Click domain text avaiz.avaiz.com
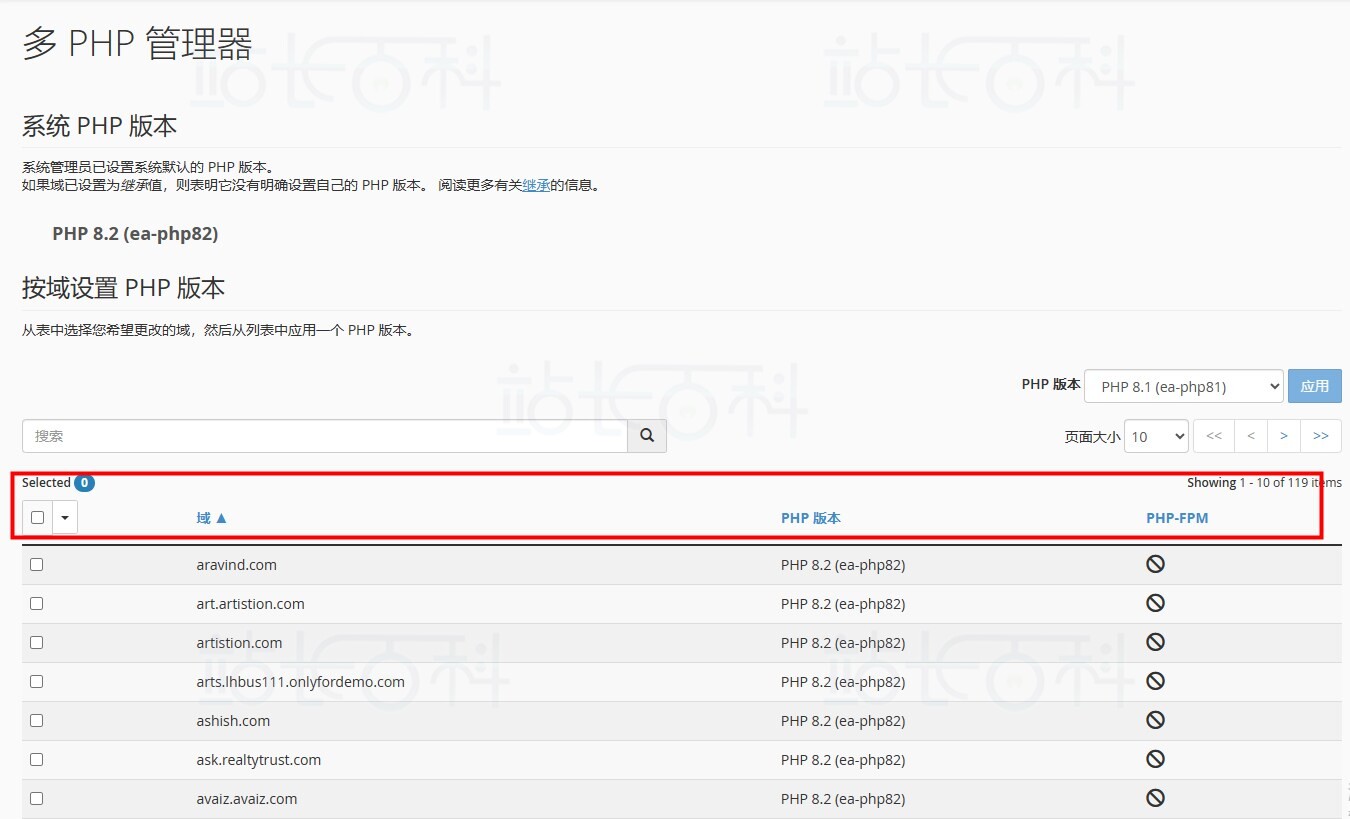 [x=247, y=799]
